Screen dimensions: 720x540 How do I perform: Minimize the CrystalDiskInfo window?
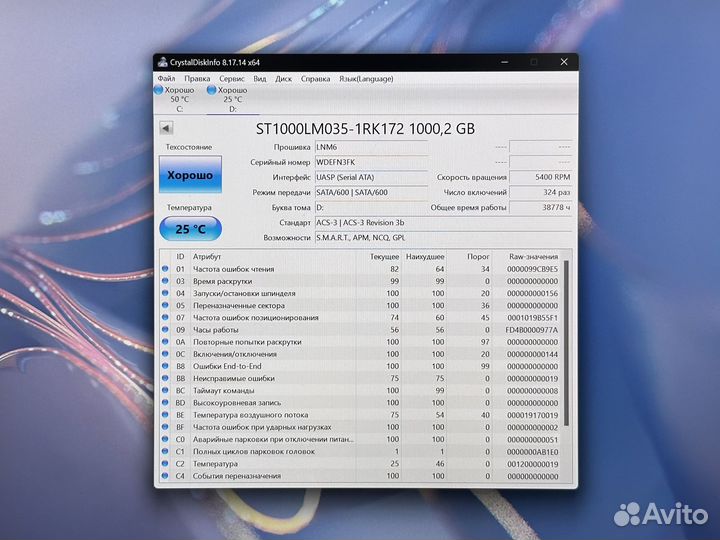(505, 62)
